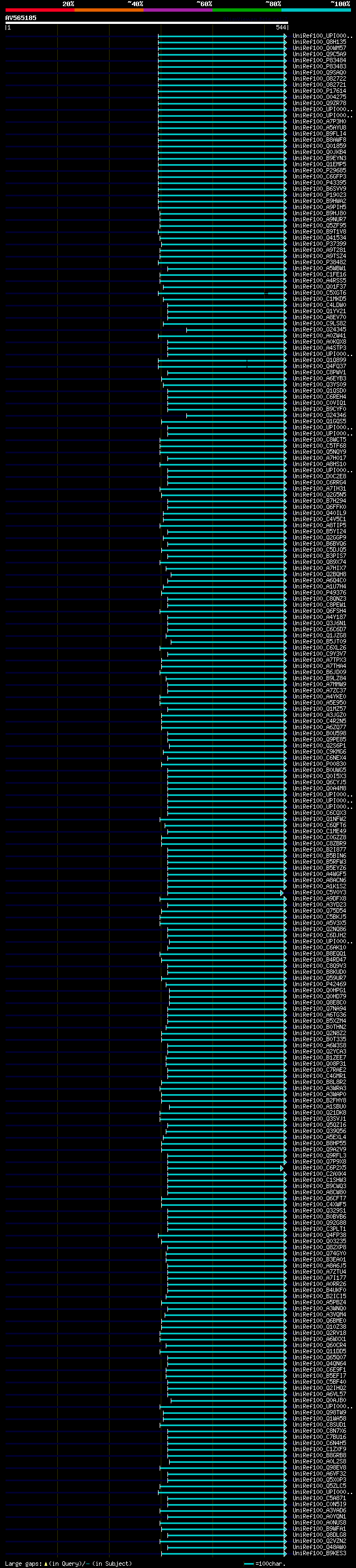Select row label UniRef100_C1FE16
This screenshot has width=356, height=1568.
[319, 275]
